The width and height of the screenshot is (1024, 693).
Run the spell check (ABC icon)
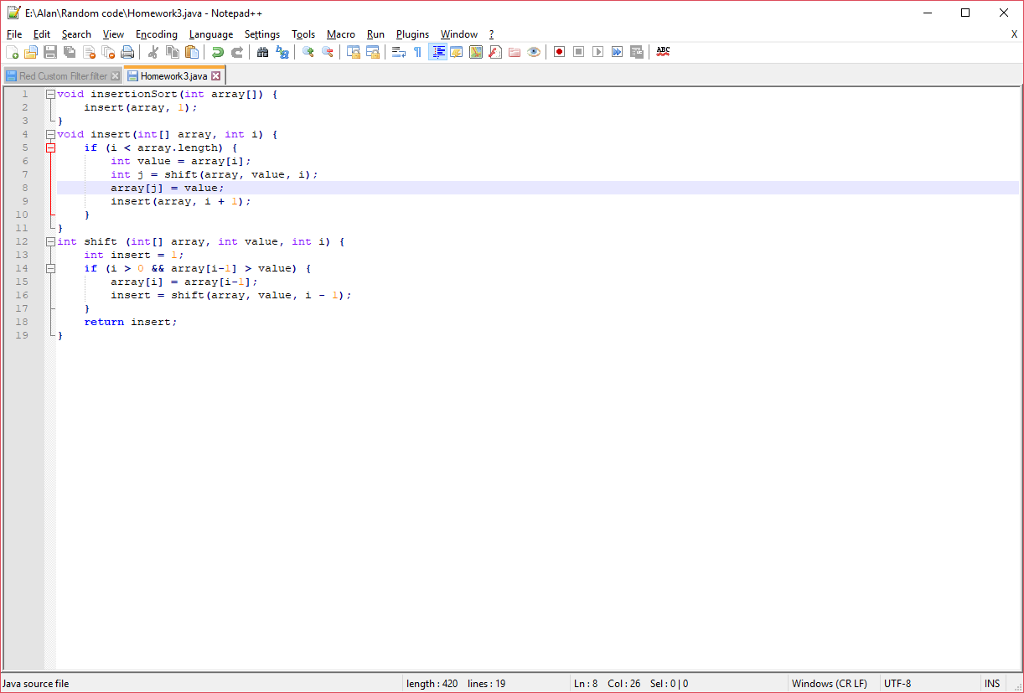(x=661, y=51)
